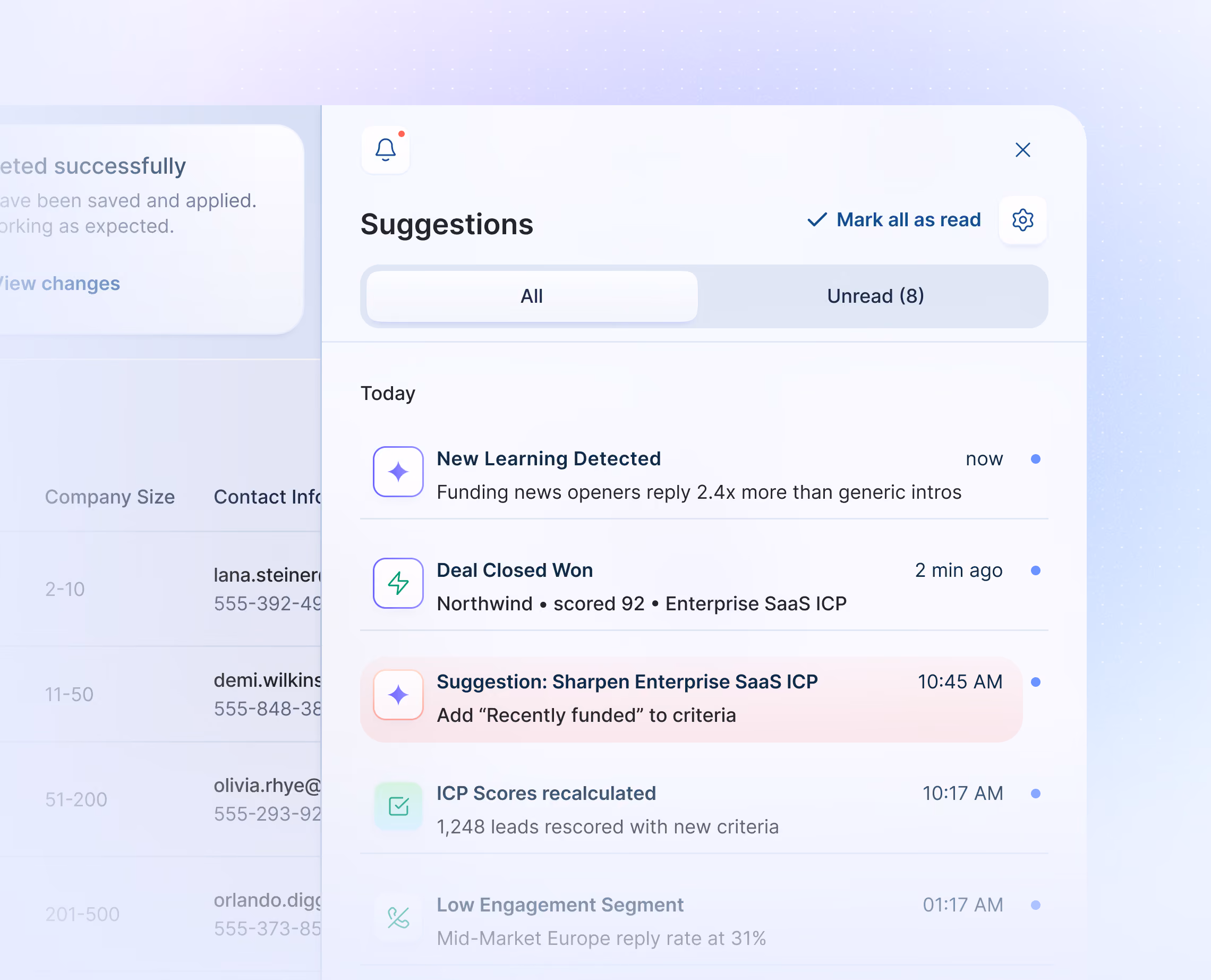This screenshot has height=980, width=1211.
Task: Click '1,248 leads rescored with new criteria' text
Action: [608, 826]
